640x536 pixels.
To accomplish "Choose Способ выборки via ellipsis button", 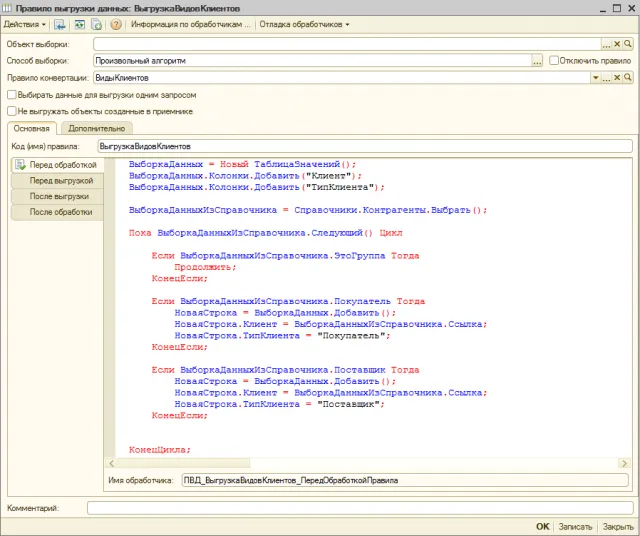I will click(x=537, y=61).
